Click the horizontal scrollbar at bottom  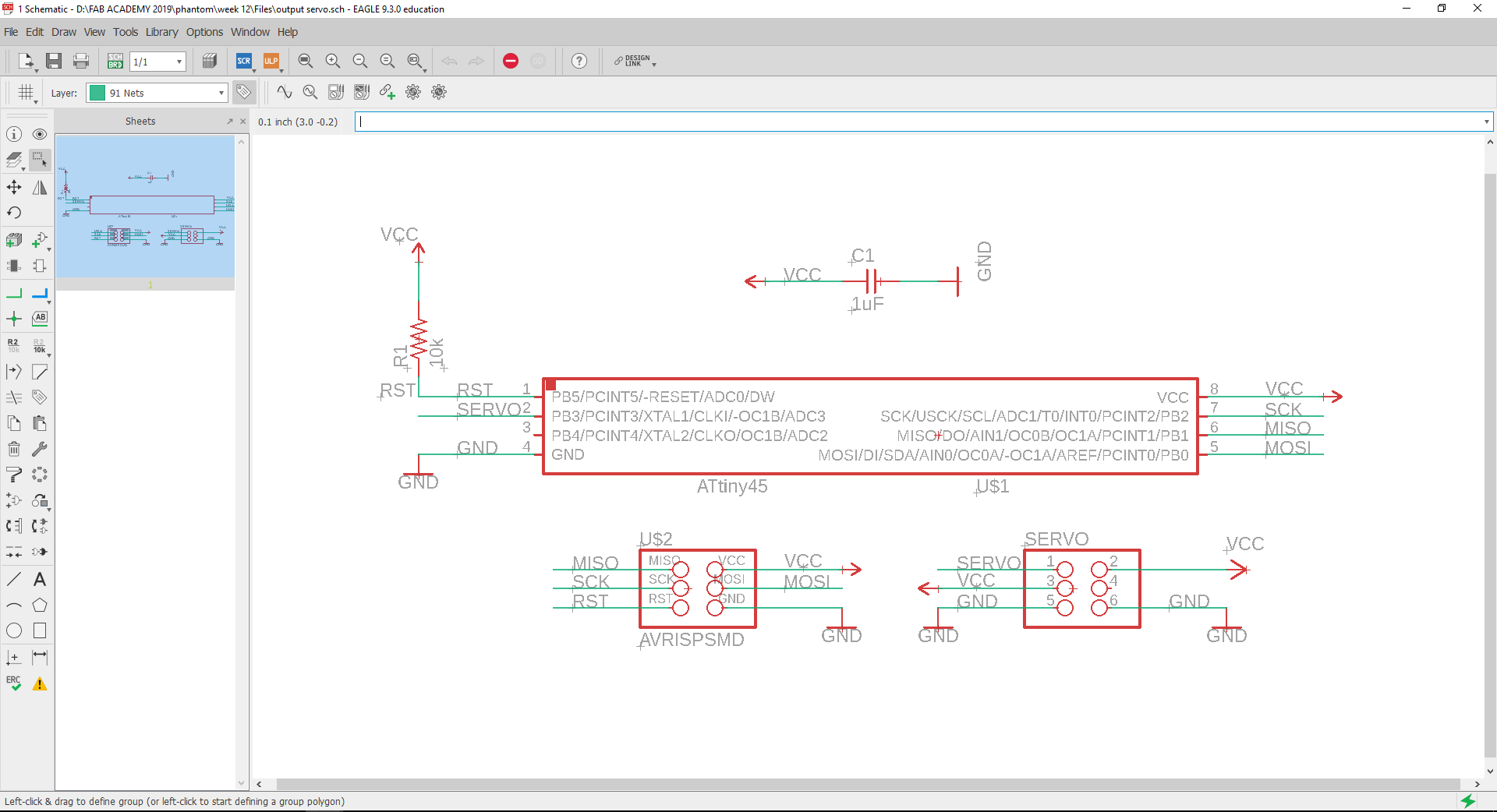pyautogui.click(x=868, y=784)
